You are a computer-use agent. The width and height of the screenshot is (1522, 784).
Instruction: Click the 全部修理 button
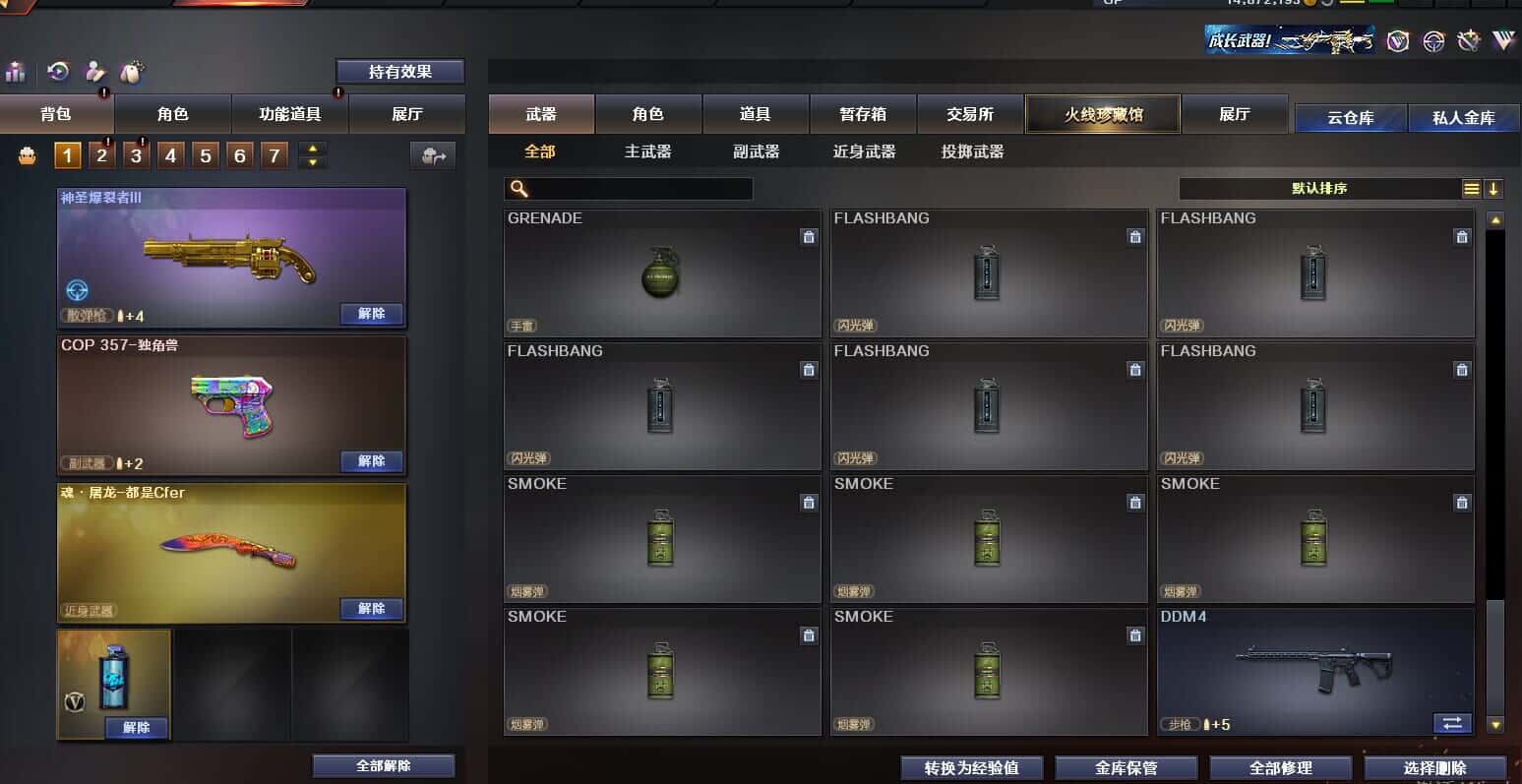(x=1281, y=767)
